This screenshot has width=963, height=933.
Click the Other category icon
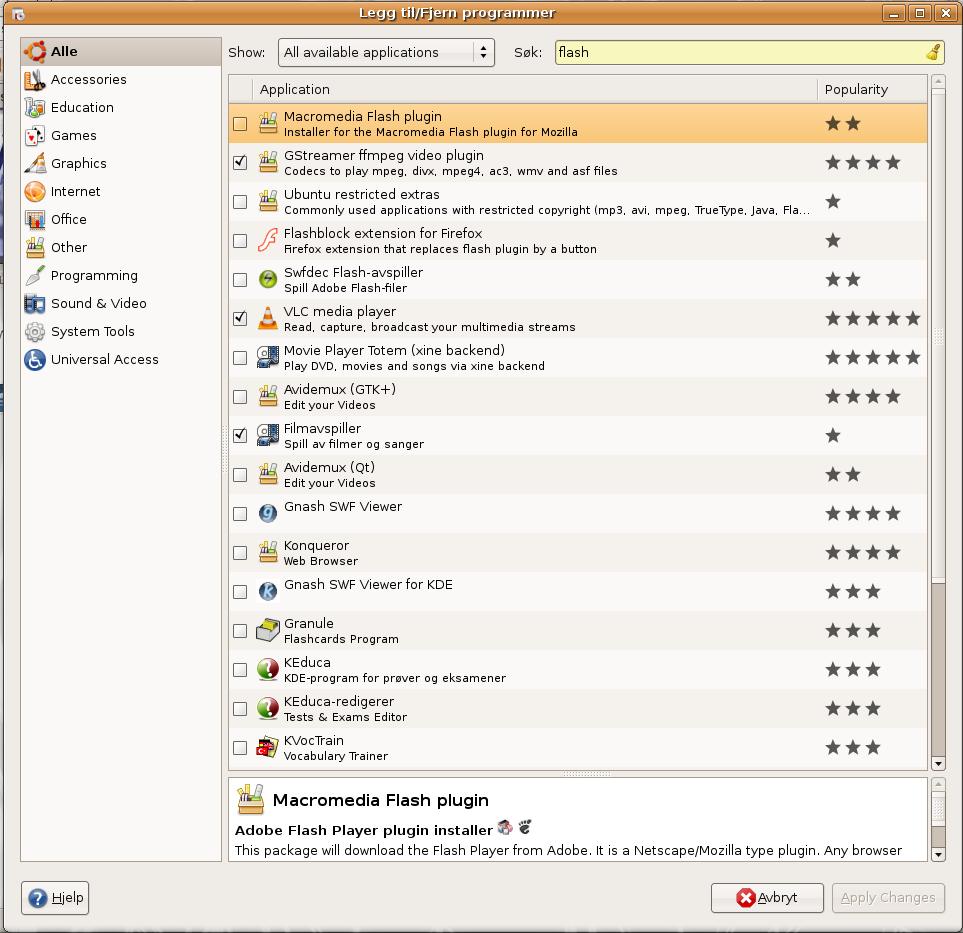(x=35, y=248)
